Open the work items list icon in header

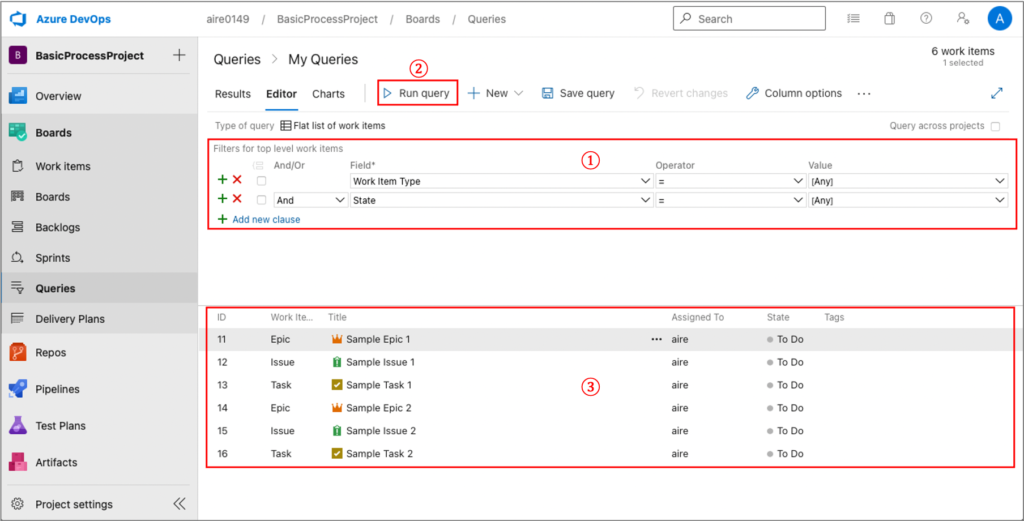[x=853, y=18]
